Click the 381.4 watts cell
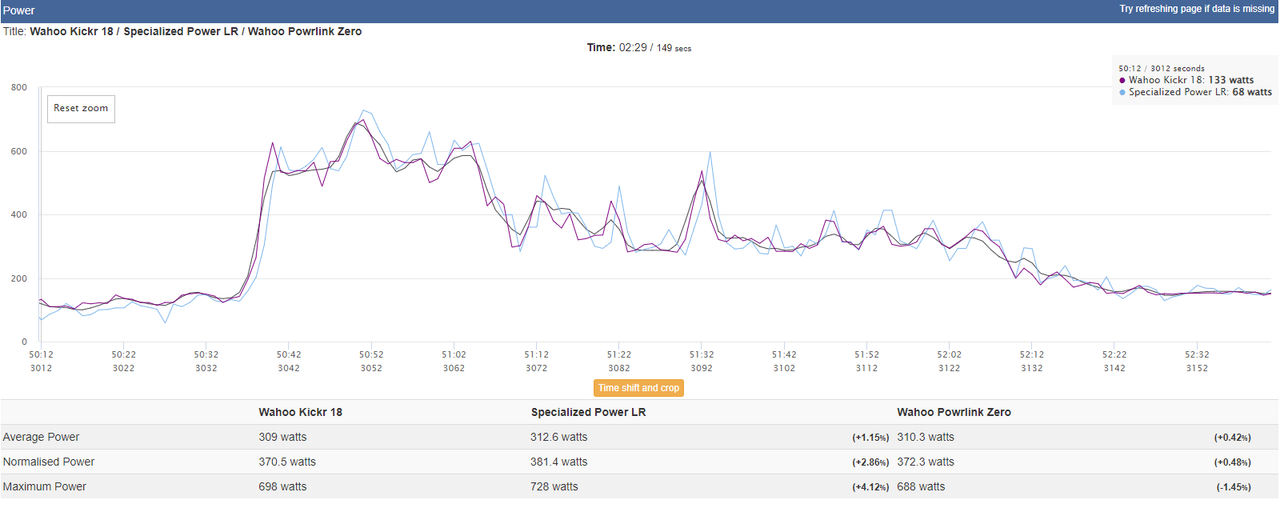Screen dimensions: 1280x508 (x=559, y=462)
